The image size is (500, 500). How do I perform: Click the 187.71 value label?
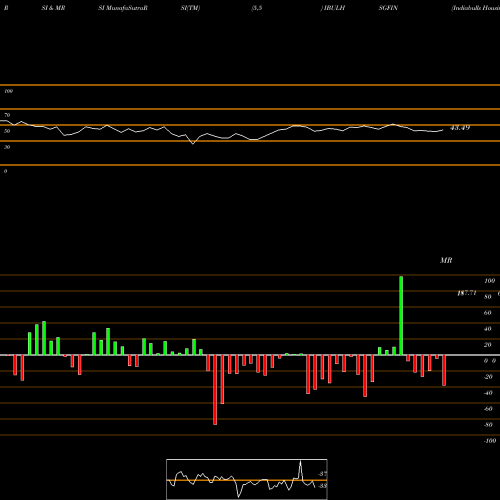467,293
